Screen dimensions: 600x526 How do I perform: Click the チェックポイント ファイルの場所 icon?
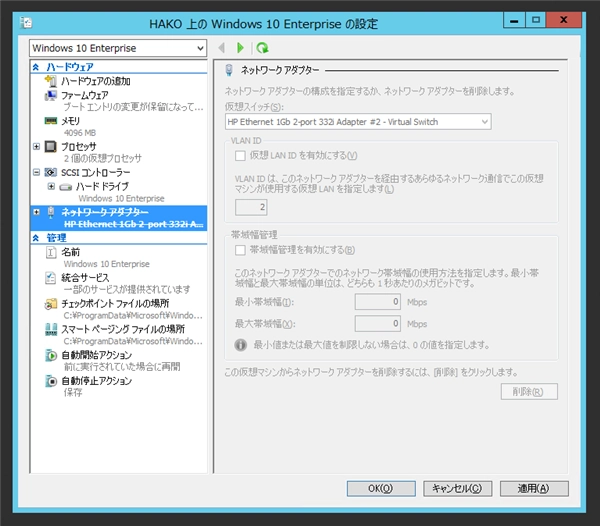click(x=51, y=304)
